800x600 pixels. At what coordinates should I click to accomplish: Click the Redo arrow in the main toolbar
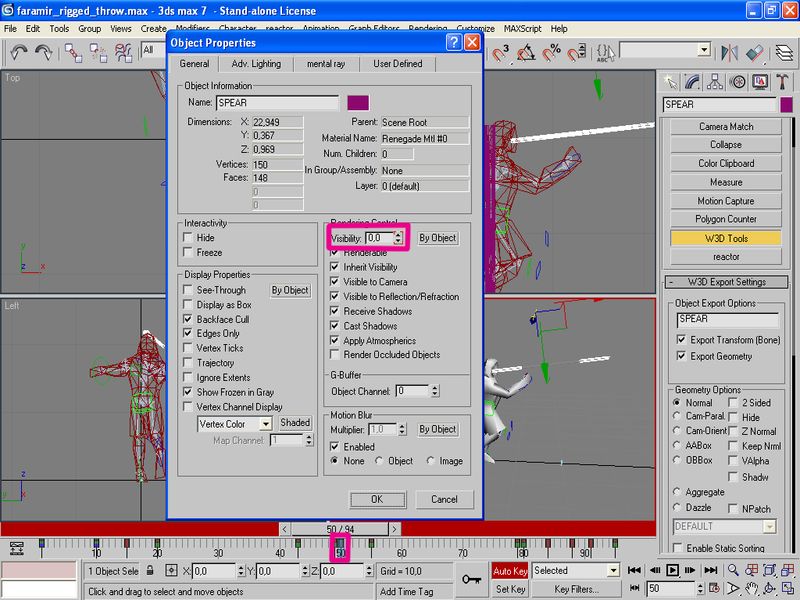(43, 52)
